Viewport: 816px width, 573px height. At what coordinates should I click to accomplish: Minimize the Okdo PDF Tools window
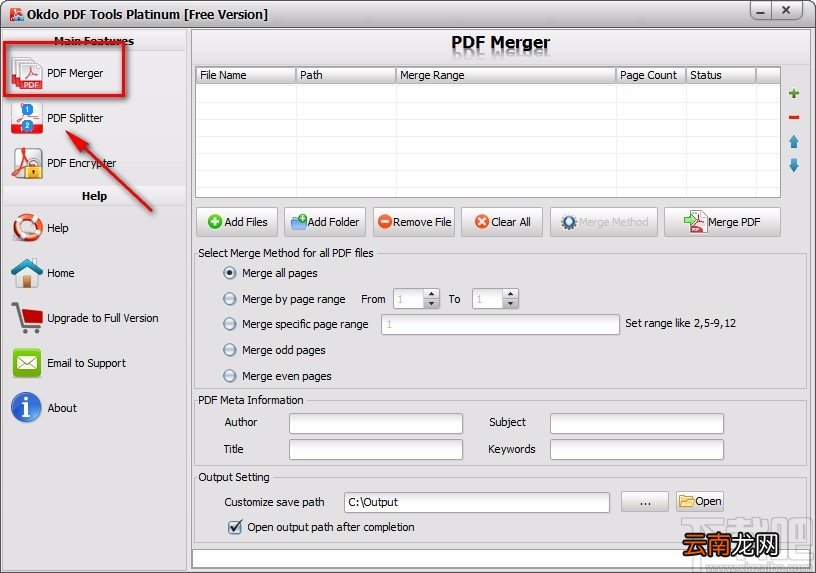761,10
